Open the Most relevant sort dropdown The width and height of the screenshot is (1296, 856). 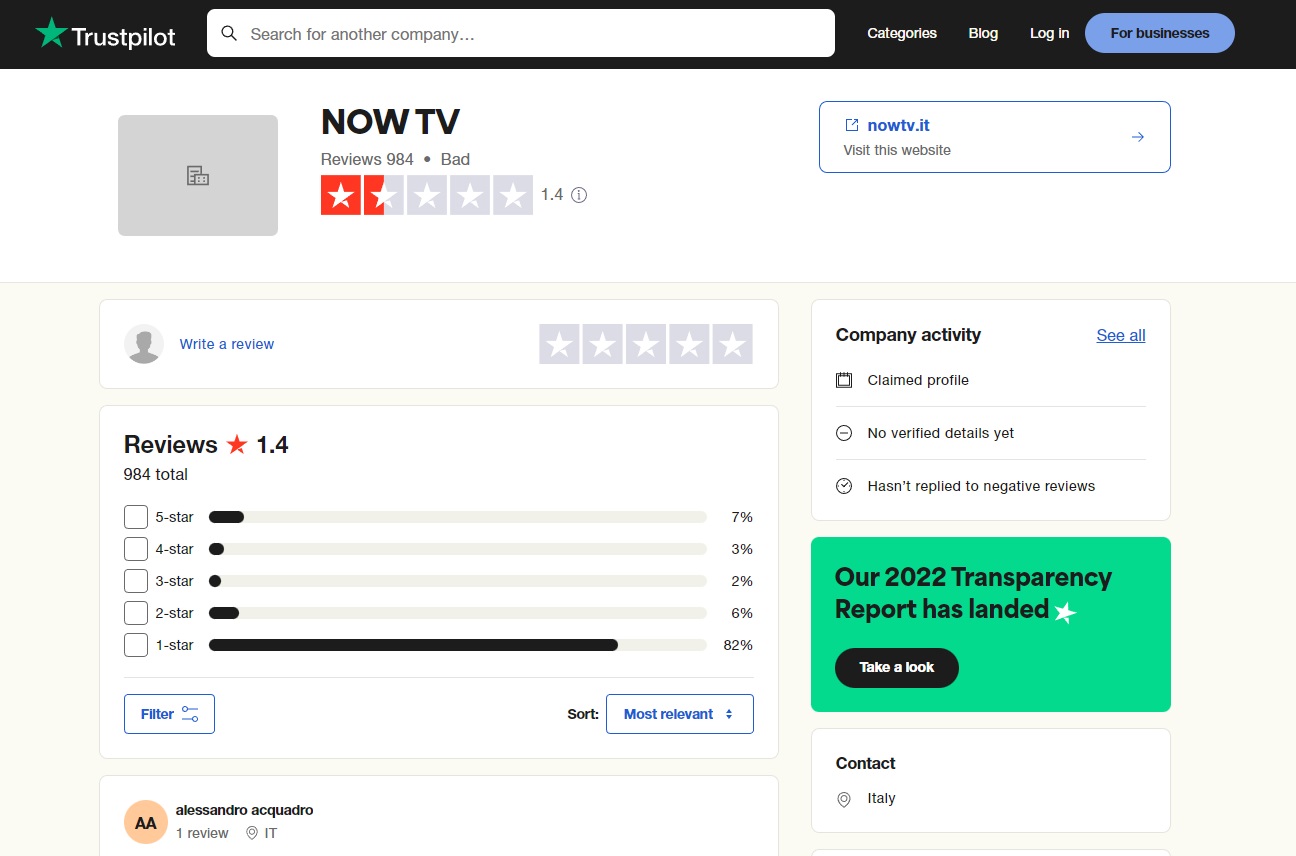pyautogui.click(x=679, y=713)
